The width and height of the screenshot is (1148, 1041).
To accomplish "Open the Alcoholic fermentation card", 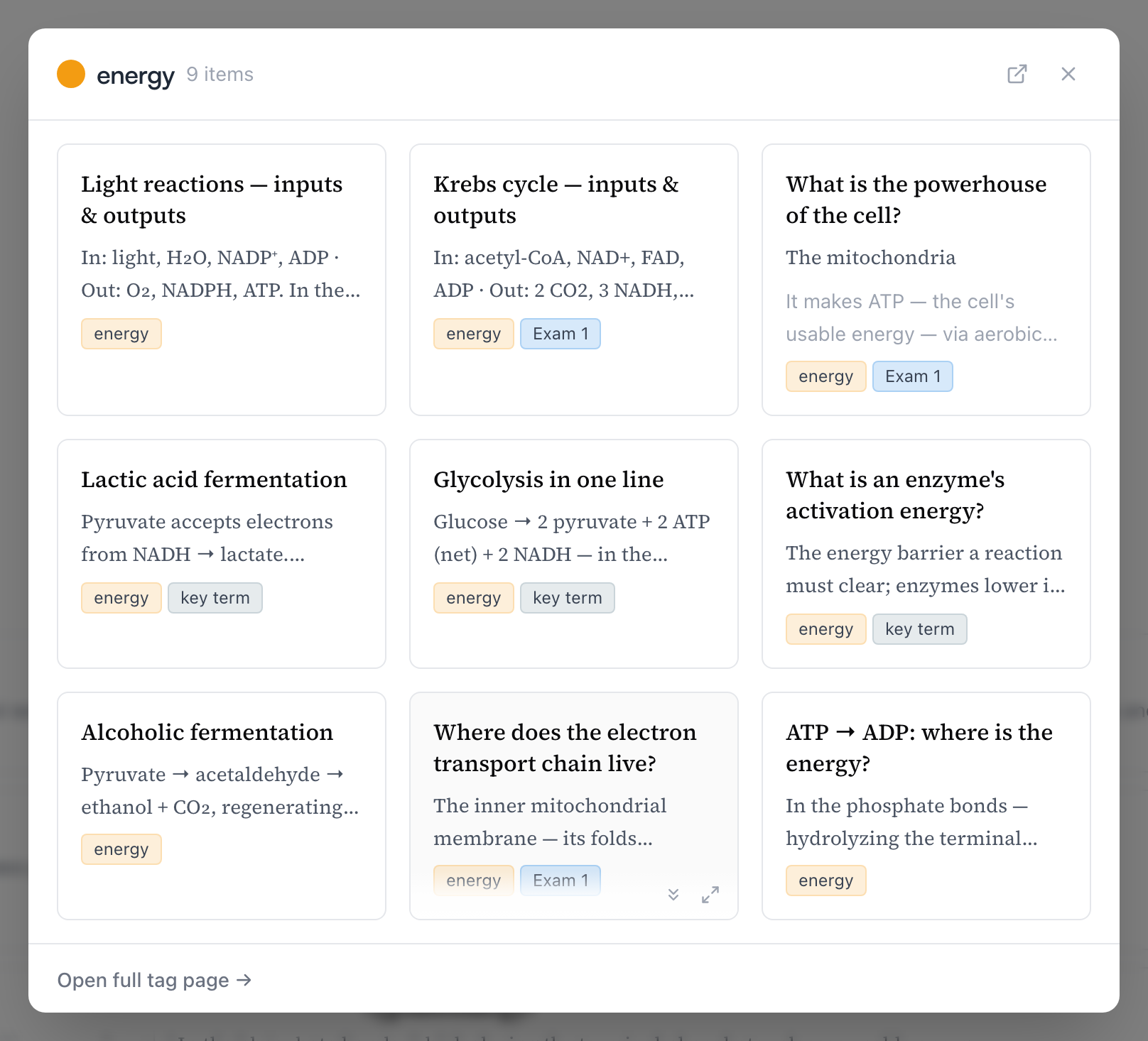I will click(222, 806).
